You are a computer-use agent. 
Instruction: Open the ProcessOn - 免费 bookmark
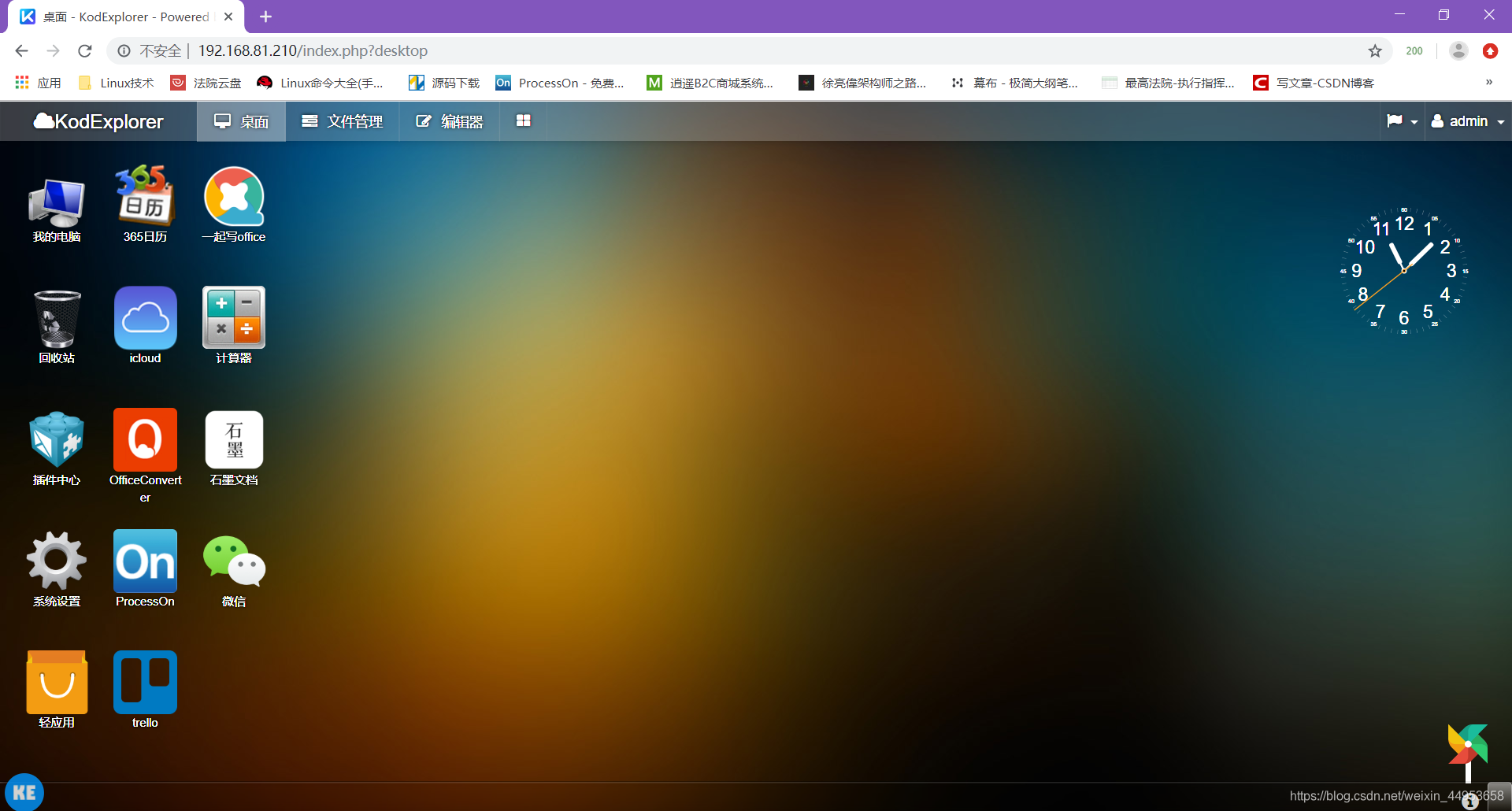(560, 83)
